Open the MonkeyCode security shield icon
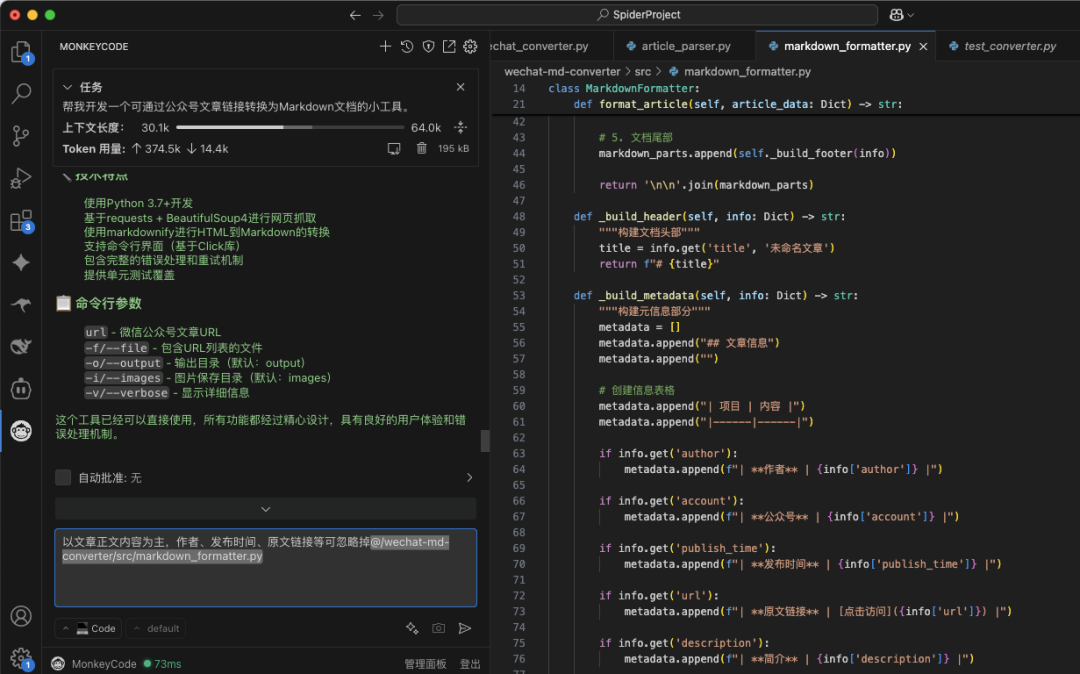The width and height of the screenshot is (1080, 674). [x=428, y=46]
